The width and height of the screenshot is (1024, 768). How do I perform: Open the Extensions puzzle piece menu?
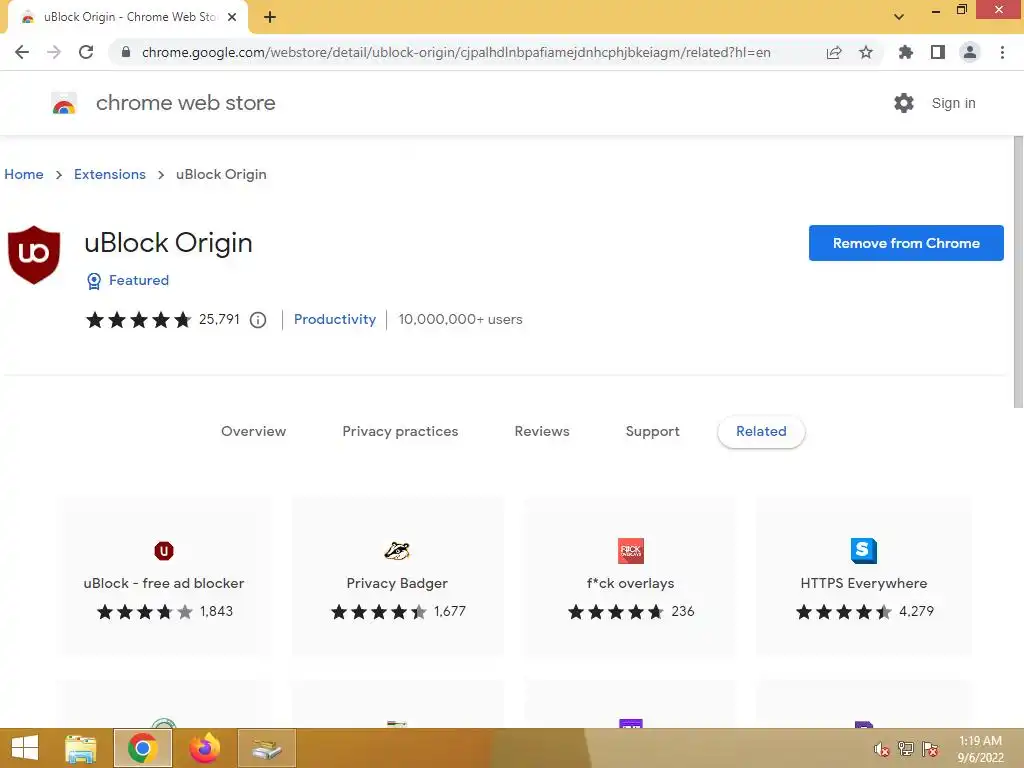click(905, 52)
